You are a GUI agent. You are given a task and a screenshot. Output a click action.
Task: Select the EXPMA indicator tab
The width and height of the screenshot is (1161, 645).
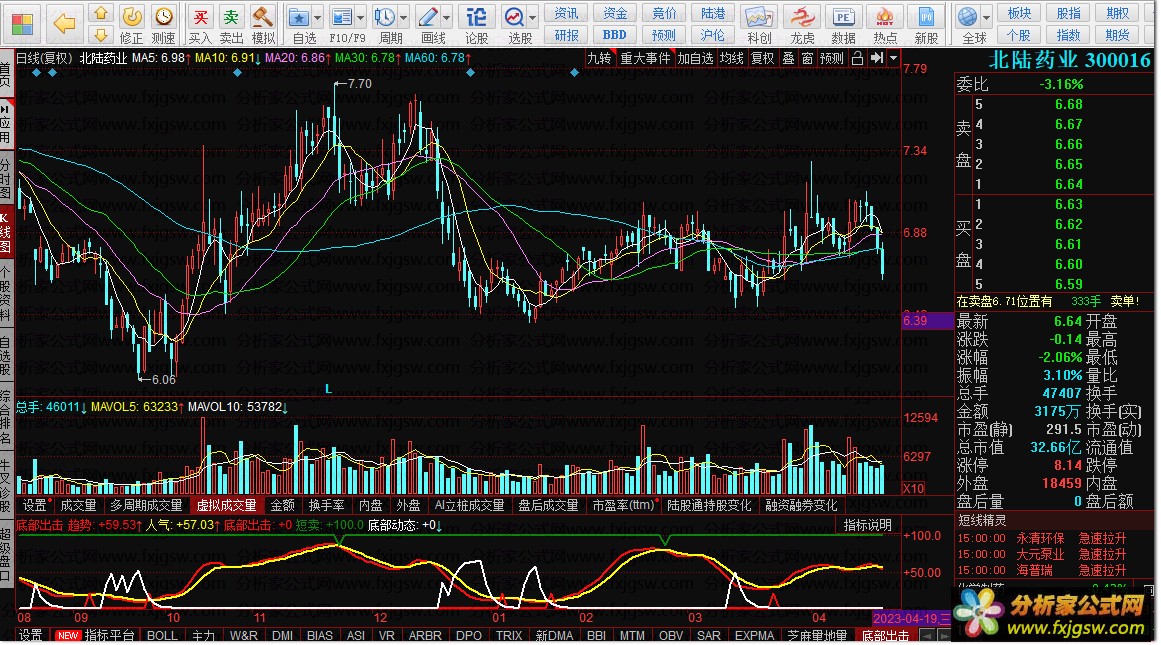[x=754, y=635]
